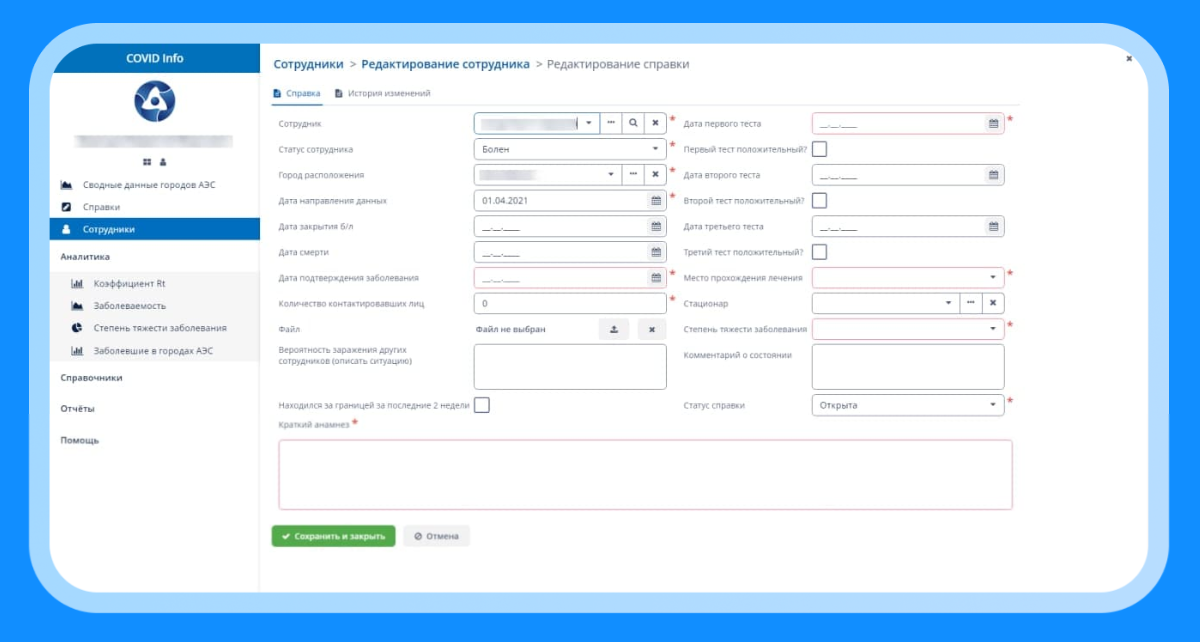The height and width of the screenshot is (642, 1200).
Task: Open calendar for Дата закрытия б/л
Action: 656,226
